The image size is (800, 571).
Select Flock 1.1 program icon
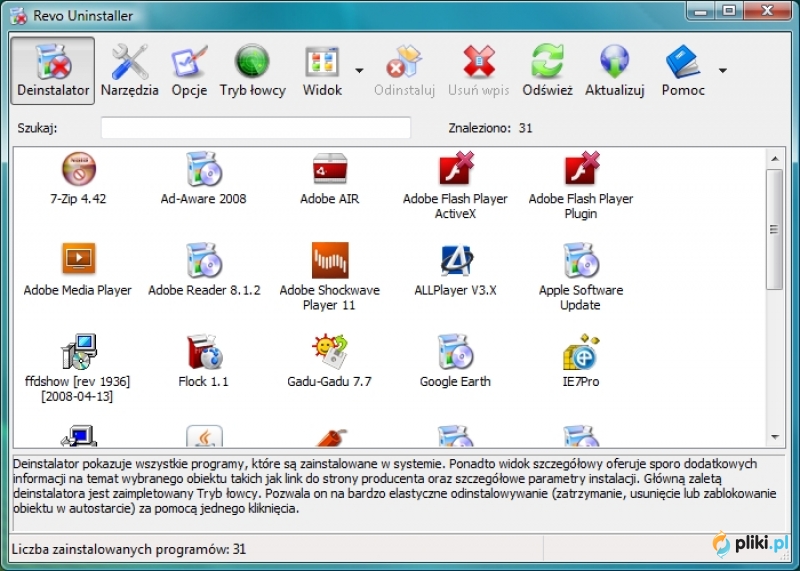tap(204, 352)
